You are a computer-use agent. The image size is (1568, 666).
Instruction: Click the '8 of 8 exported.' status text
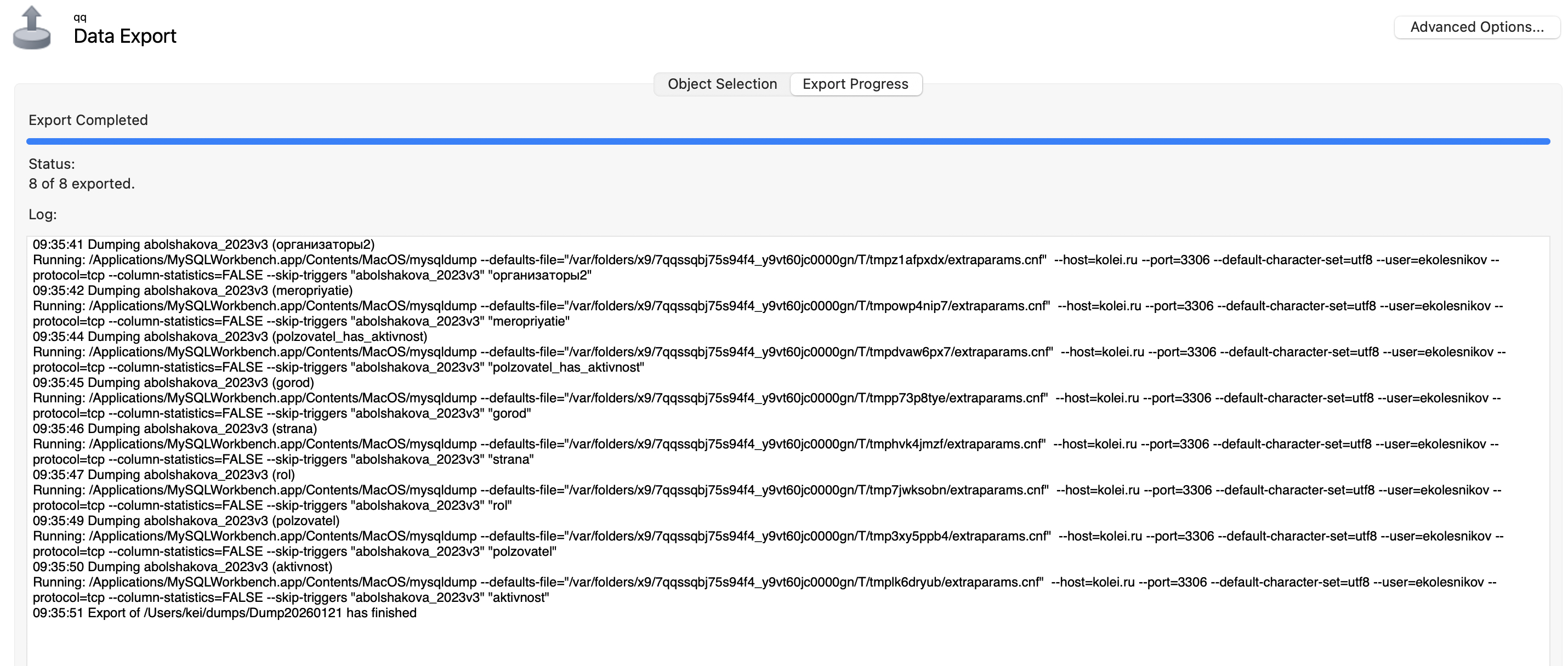pos(82,183)
